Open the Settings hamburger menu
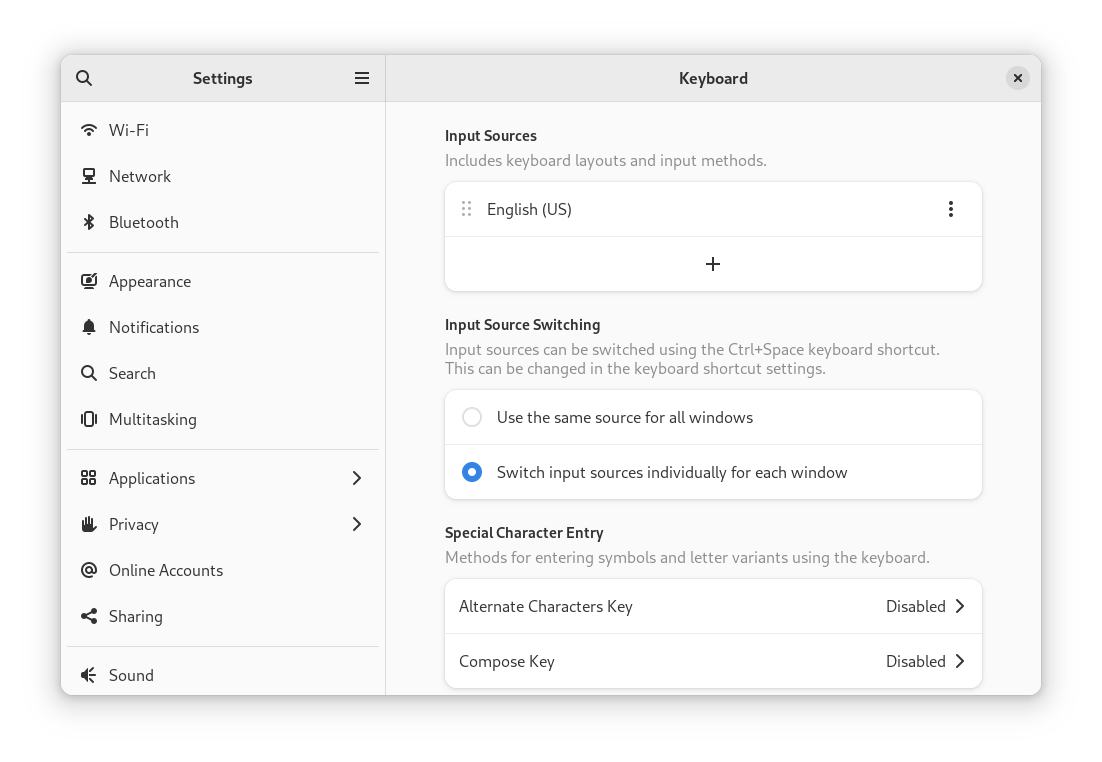Image resolution: width=1102 pixels, height=762 pixels. (x=362, y=78)
